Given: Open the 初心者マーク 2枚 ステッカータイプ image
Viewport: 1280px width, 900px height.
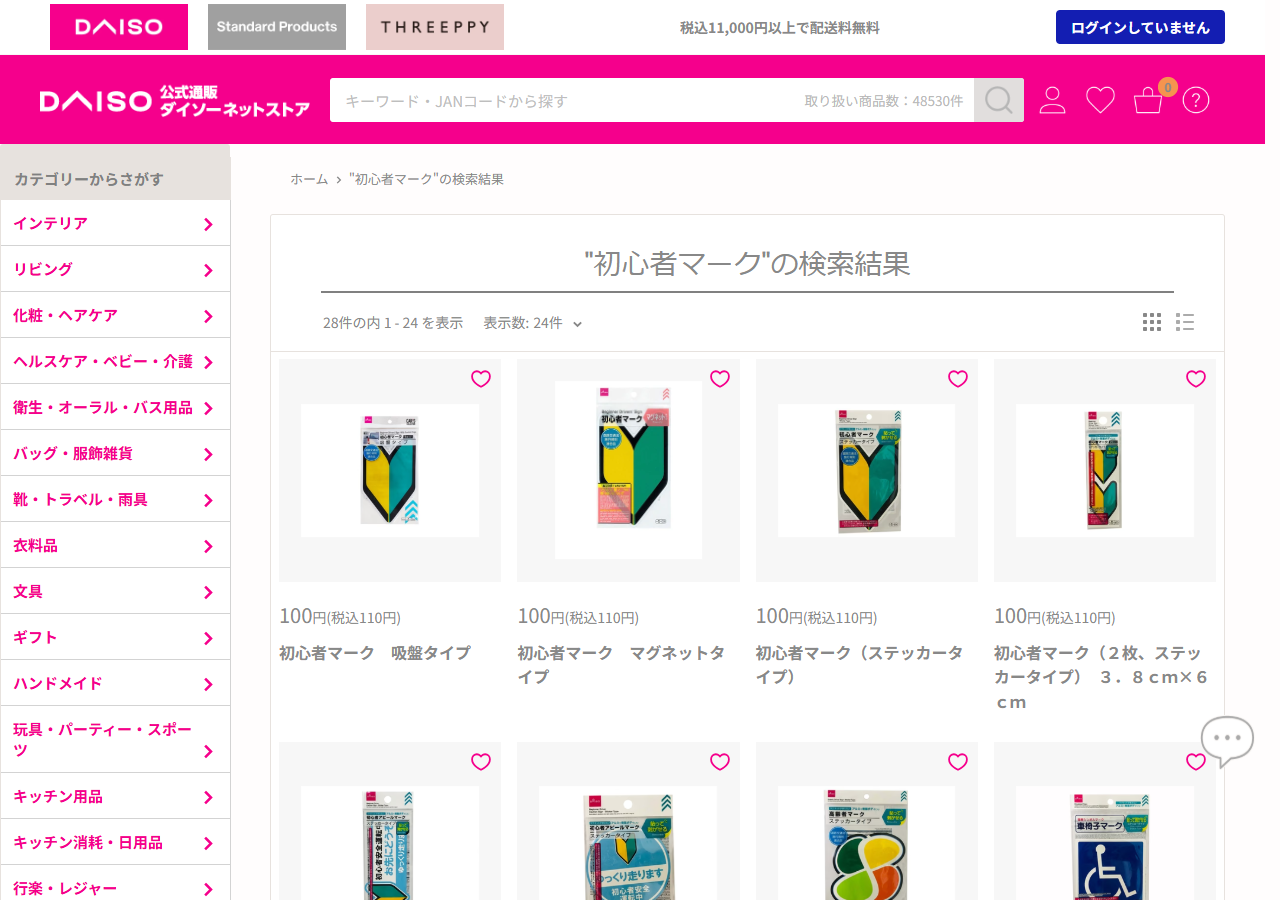Looking at the screenshot, I should pos(1105,470).
